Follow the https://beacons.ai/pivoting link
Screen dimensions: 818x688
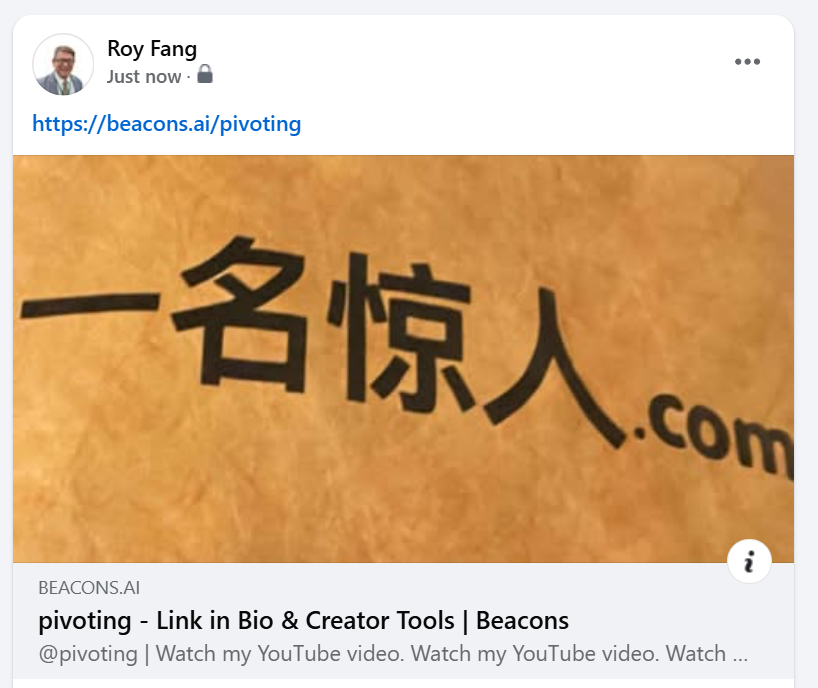click(166, 124)
